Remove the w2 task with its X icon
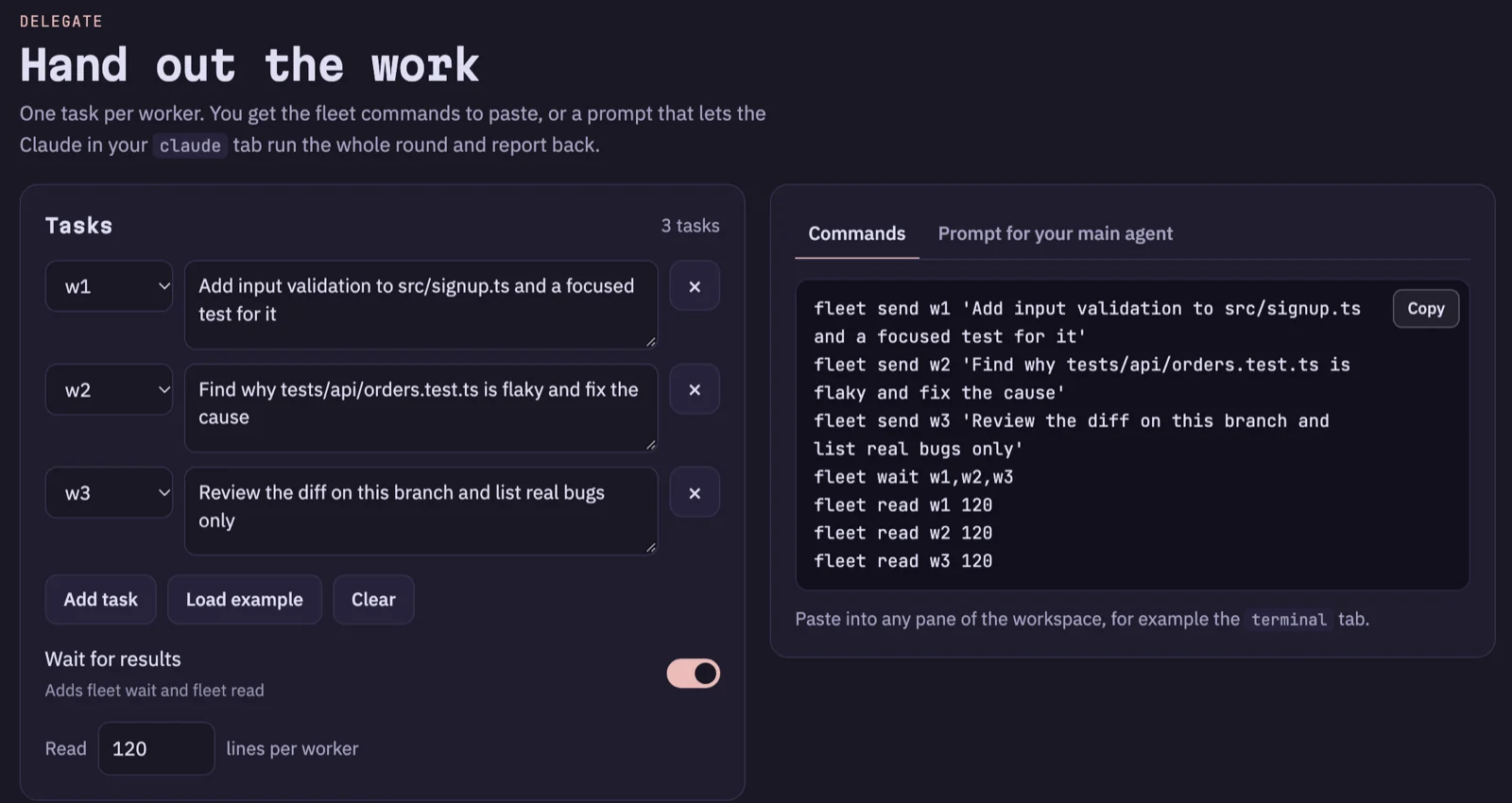Screen dimensions: 1512x803 point(695,389)
